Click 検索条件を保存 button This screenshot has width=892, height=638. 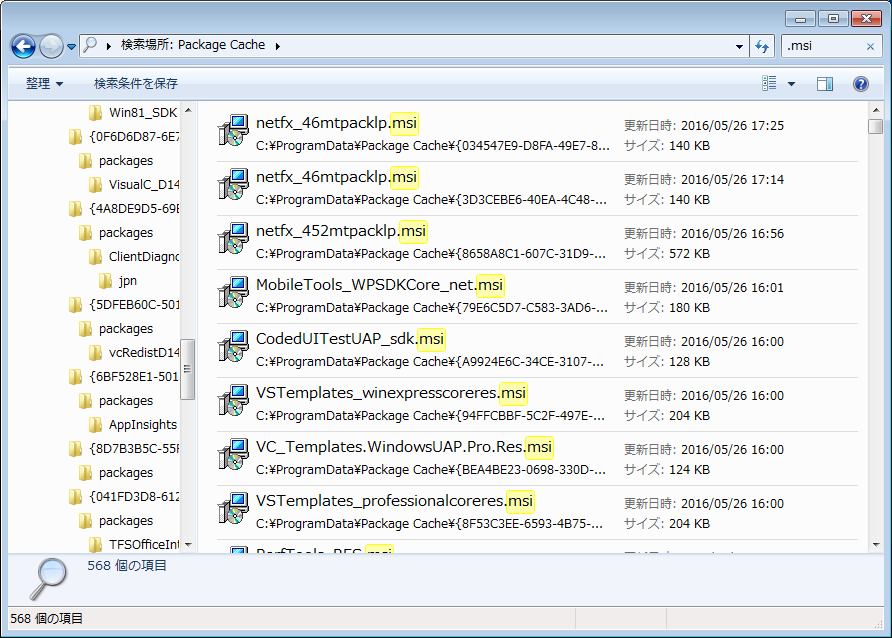pos(135,84)
